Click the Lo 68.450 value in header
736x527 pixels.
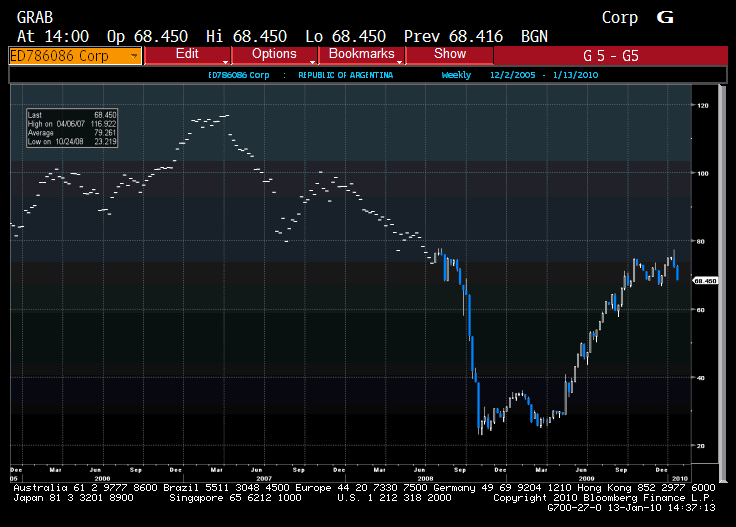[345, 37]
